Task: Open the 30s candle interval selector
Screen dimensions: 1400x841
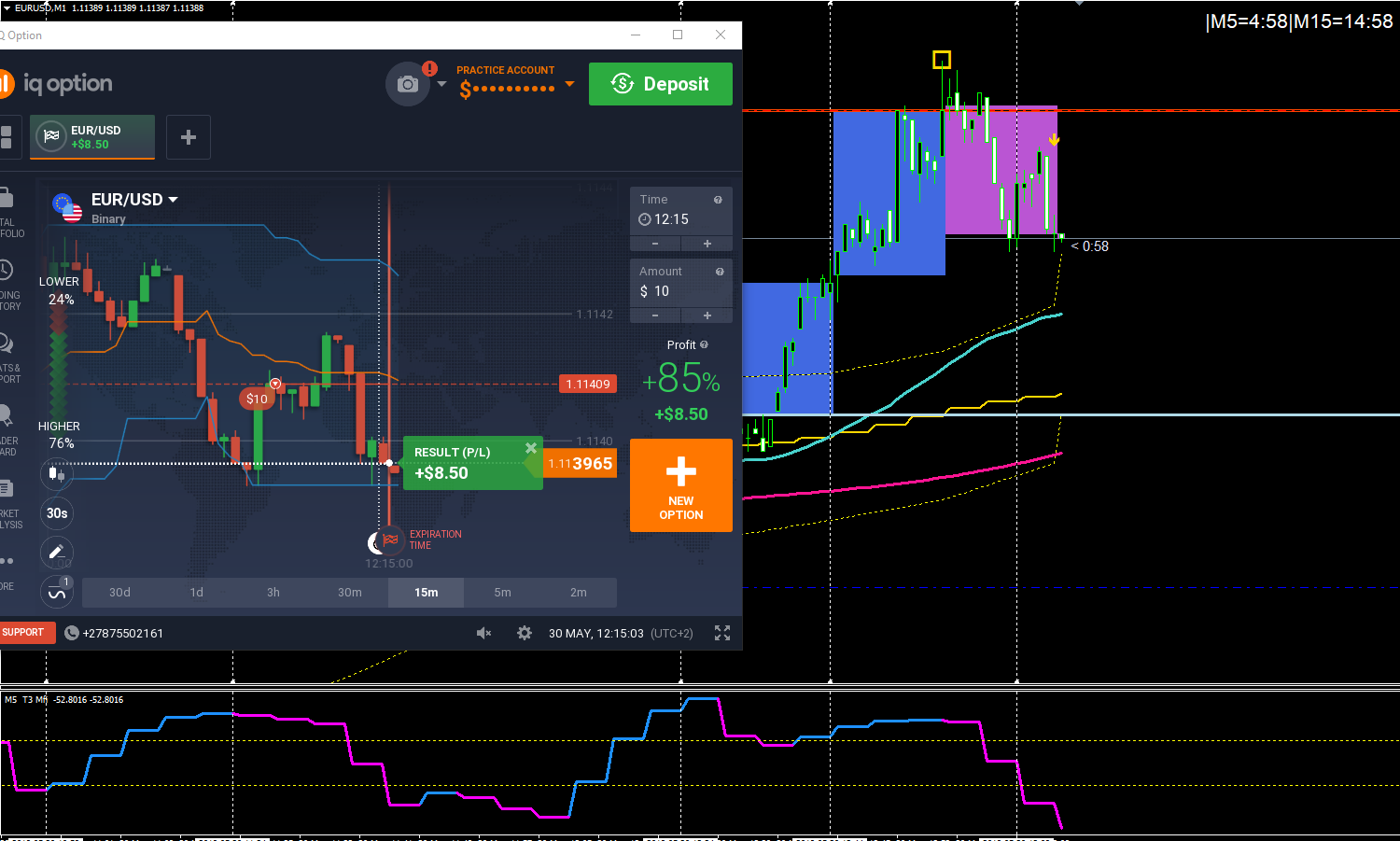Action: tap(57, 512)
